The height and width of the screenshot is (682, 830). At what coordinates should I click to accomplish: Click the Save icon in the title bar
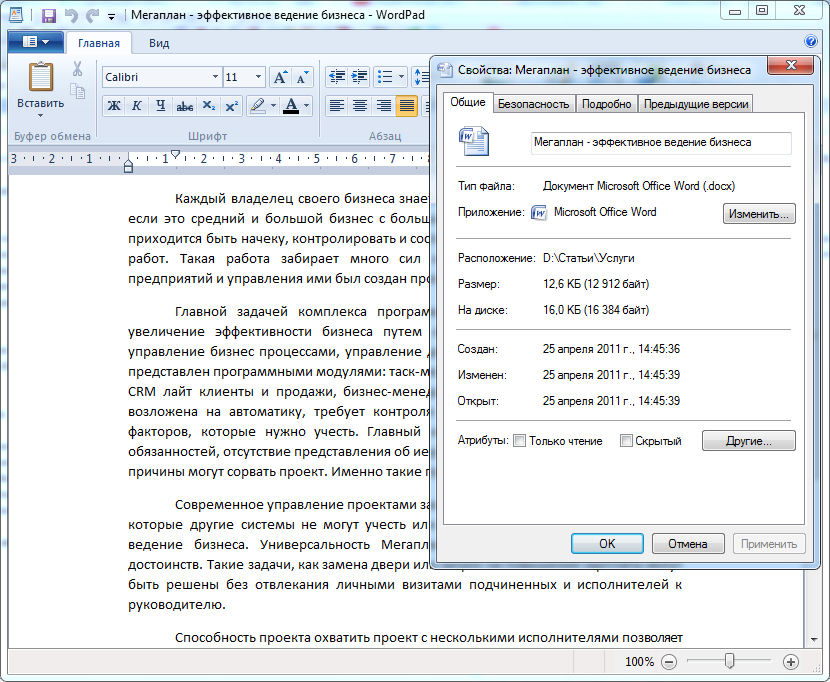coord(48,16)
